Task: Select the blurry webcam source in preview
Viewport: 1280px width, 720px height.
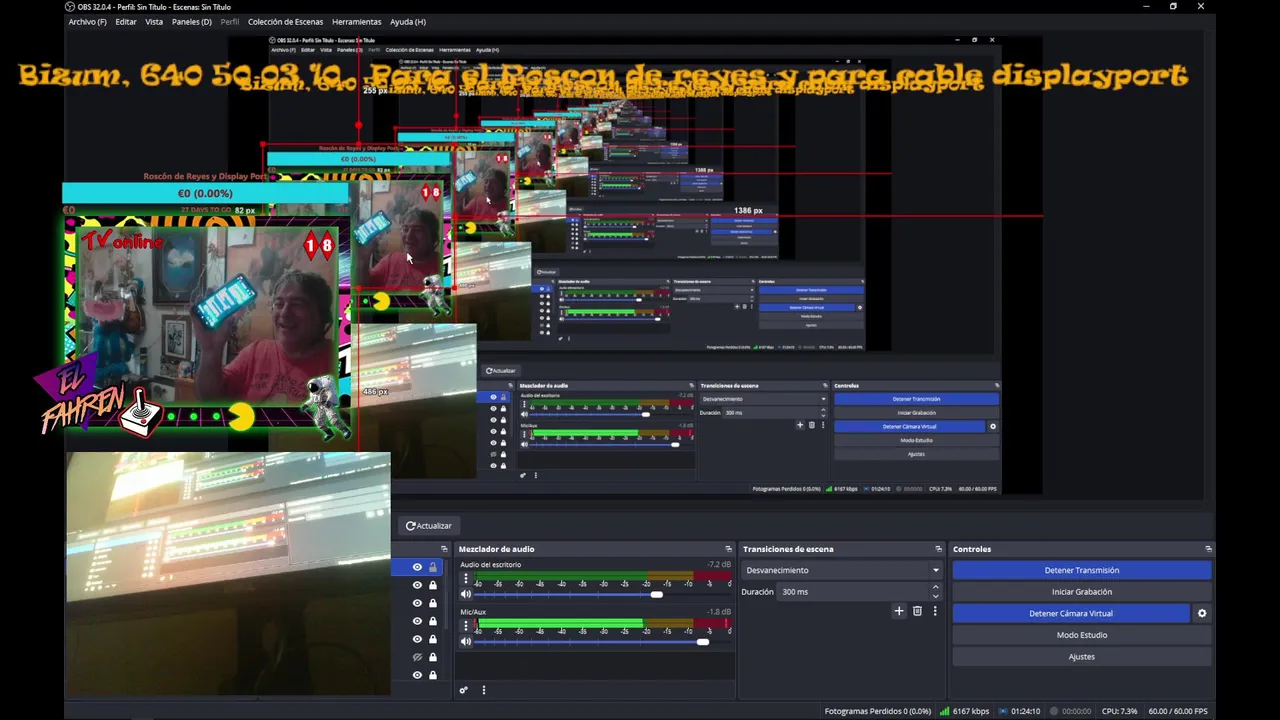Action: (x=228, y=574)
